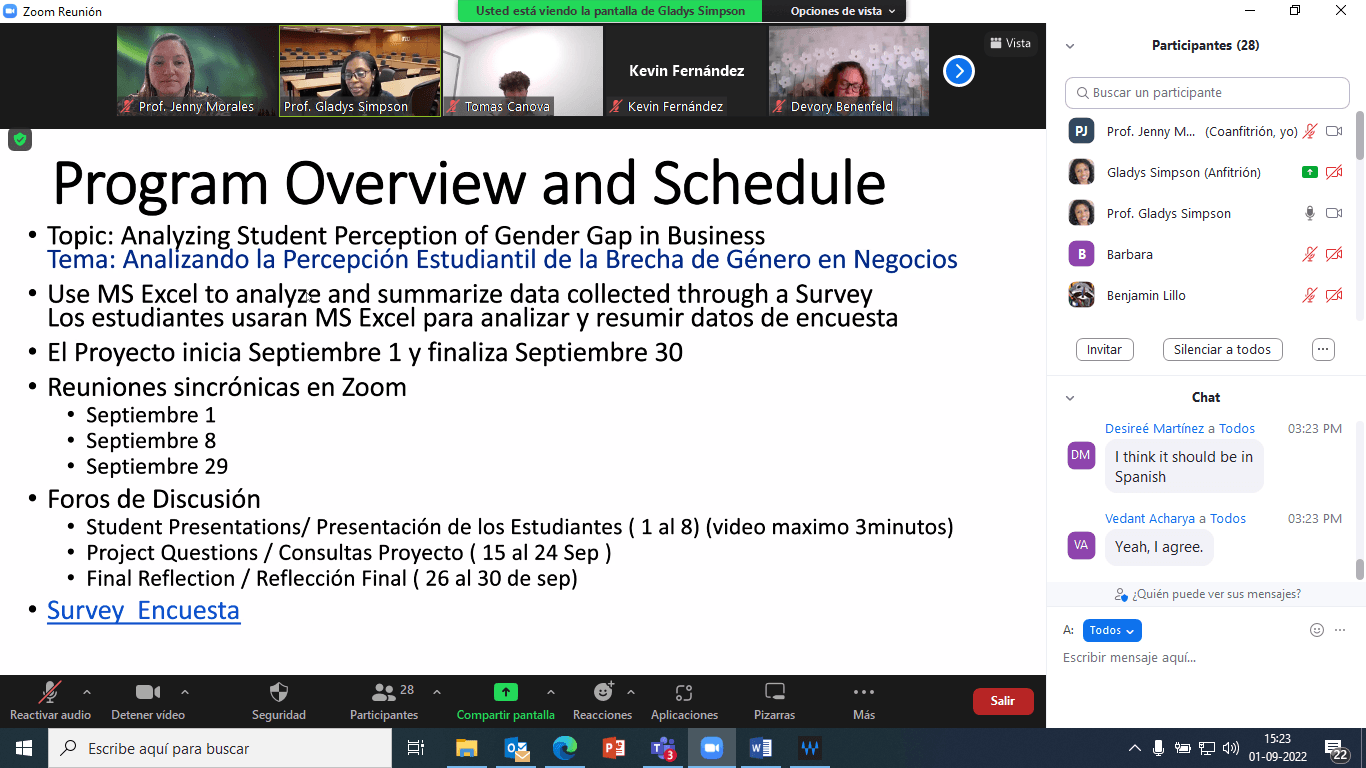
Task: Click the Silenciar a todos button
Action: pos(1222,350)
